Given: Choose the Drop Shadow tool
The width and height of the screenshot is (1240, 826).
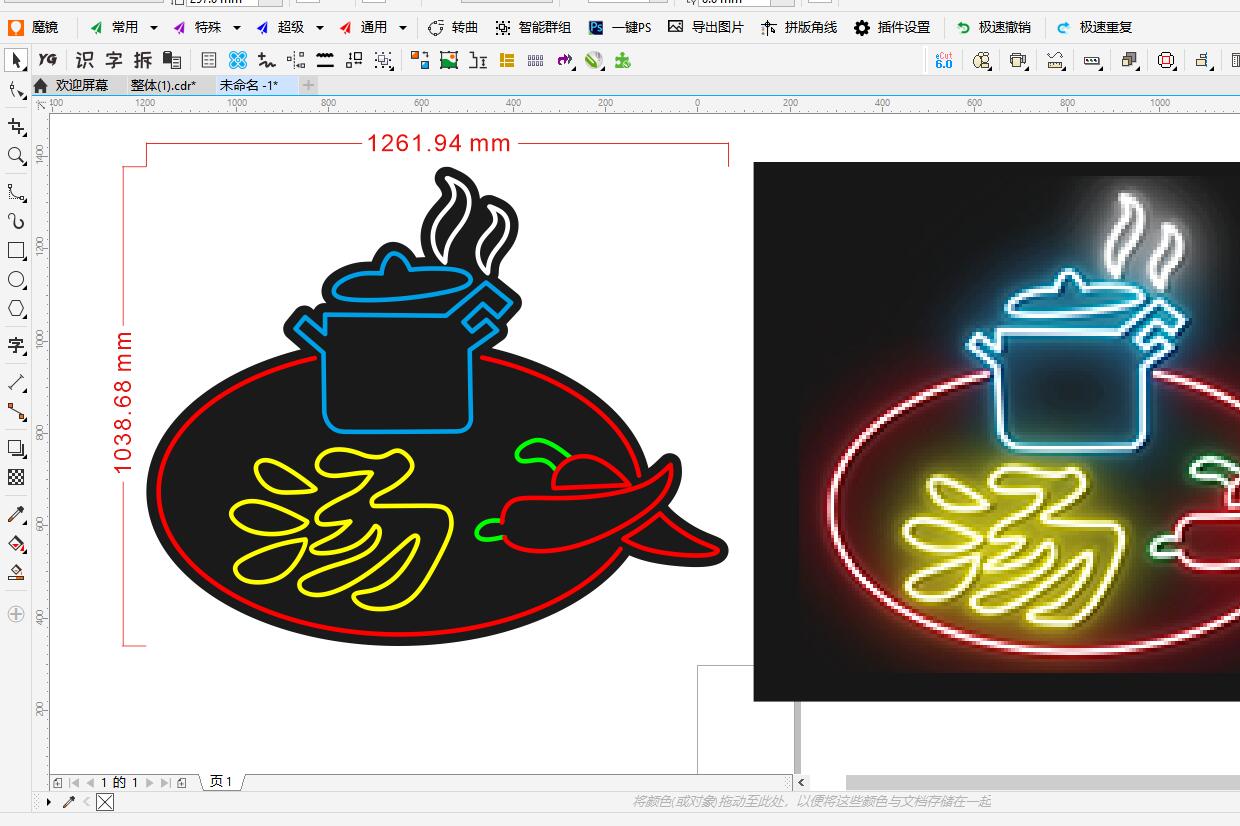Looking at the screenshot, I should pyautogui.click(x=16, y=448).
